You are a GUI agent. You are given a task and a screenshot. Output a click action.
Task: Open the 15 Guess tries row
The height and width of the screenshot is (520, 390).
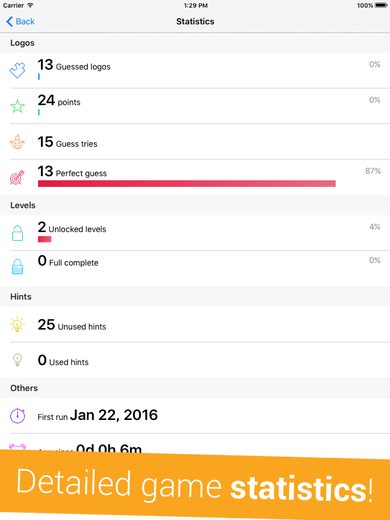(195, 142)
